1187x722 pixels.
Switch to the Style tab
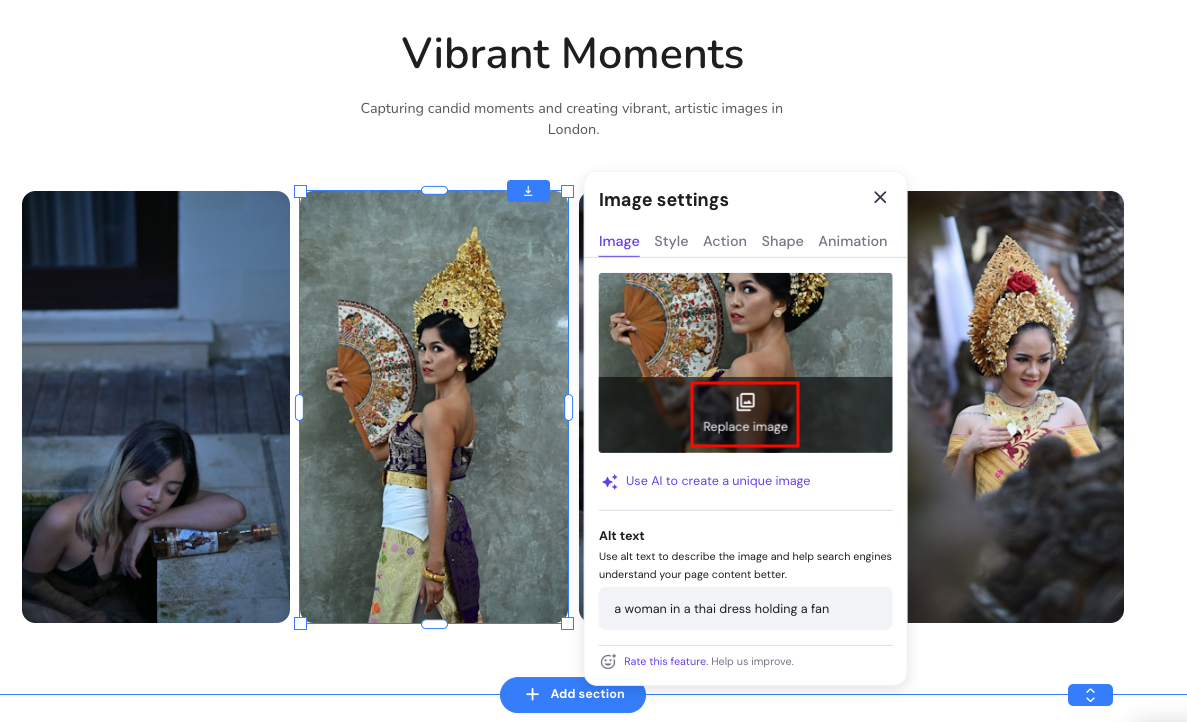(671, 241)
